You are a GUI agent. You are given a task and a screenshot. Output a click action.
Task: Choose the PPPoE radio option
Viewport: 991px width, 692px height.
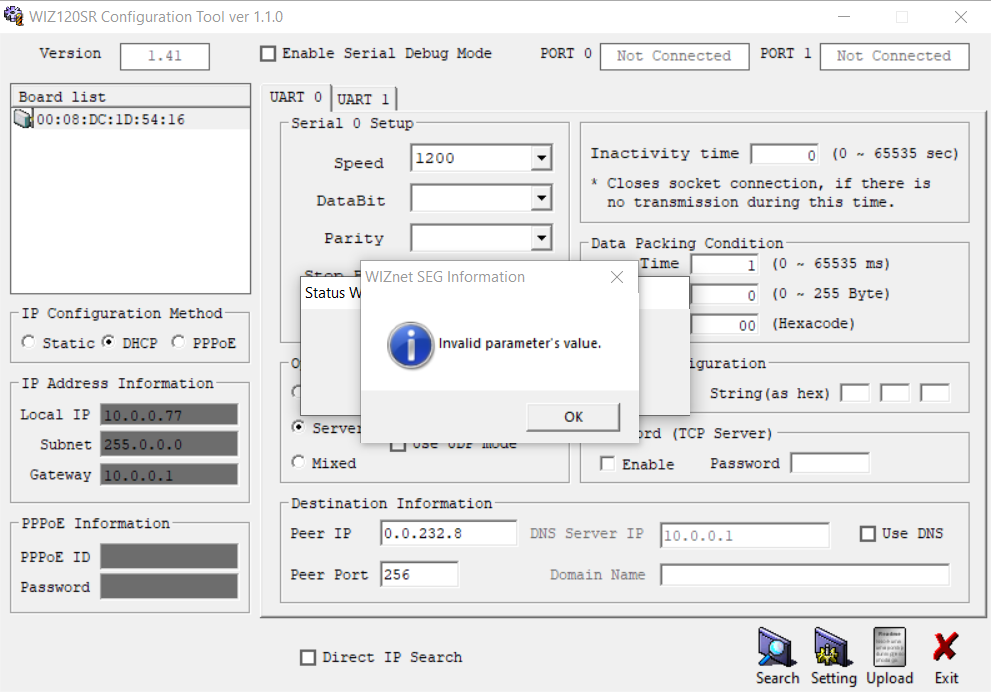(178, 342)
